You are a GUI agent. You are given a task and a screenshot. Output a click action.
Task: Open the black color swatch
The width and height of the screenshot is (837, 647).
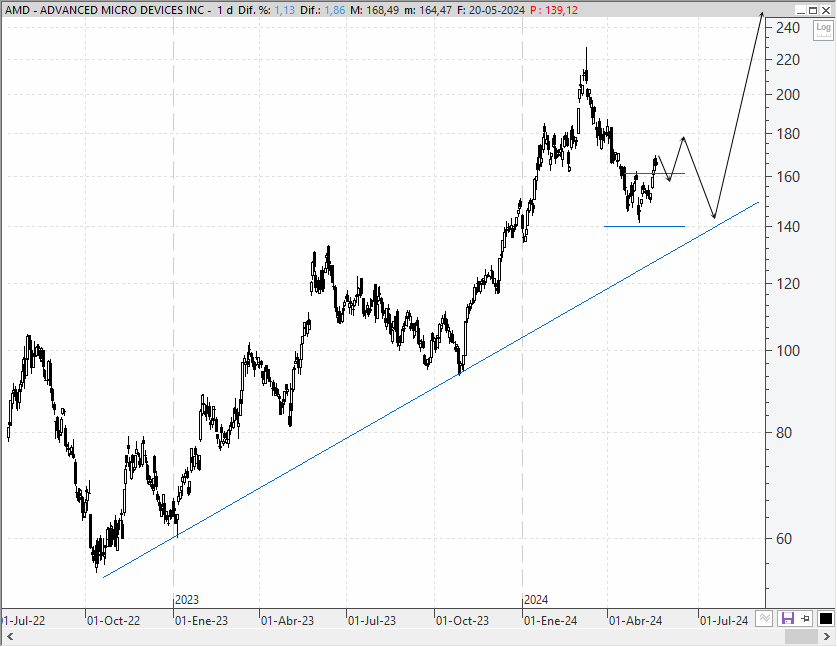[825, 619]
